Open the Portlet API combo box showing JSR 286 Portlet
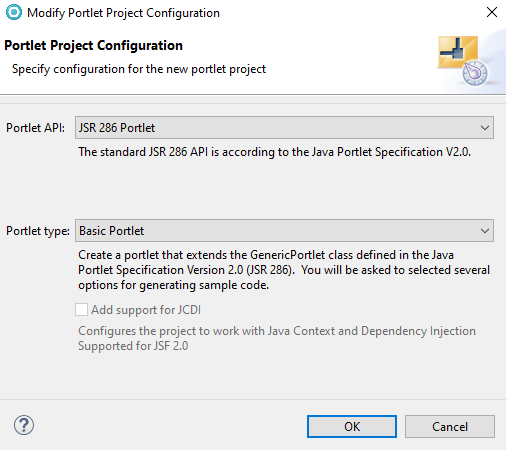 [284, 128]
